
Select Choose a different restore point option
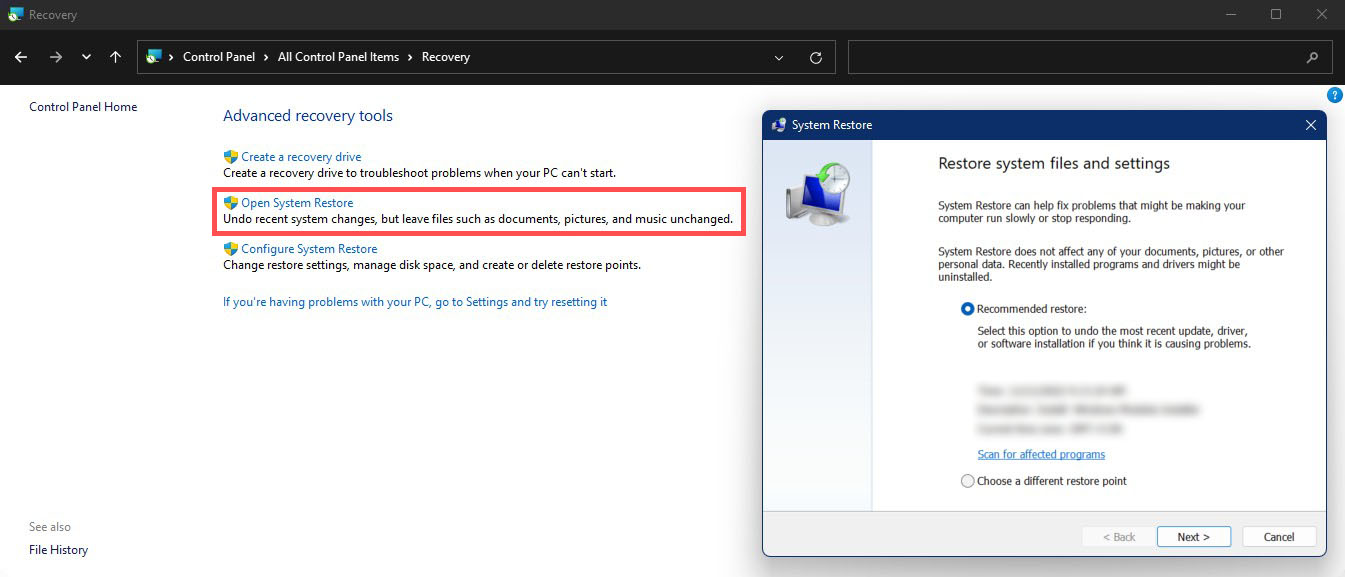coord(967,481)
